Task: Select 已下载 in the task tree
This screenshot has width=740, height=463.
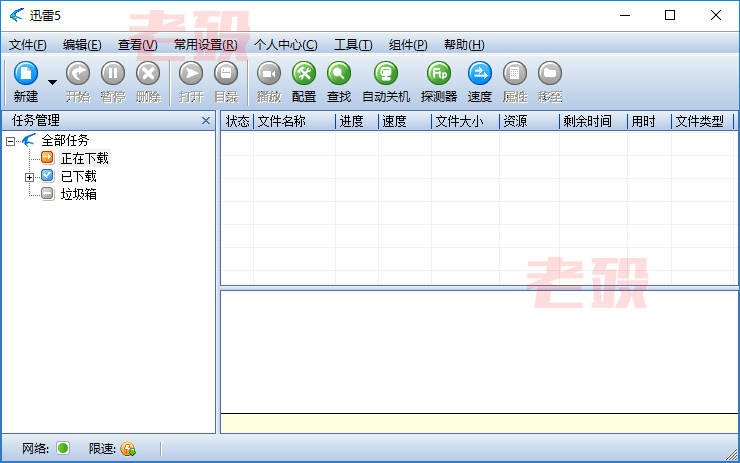Action: tap(79, 177)
